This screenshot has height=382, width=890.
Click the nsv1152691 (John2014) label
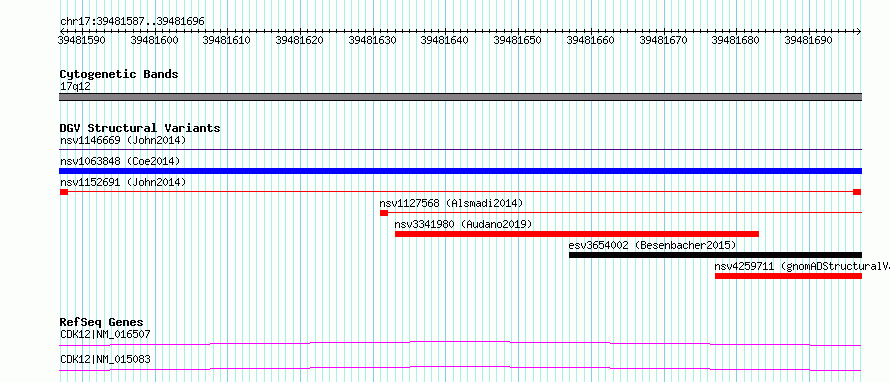point(123,182)
